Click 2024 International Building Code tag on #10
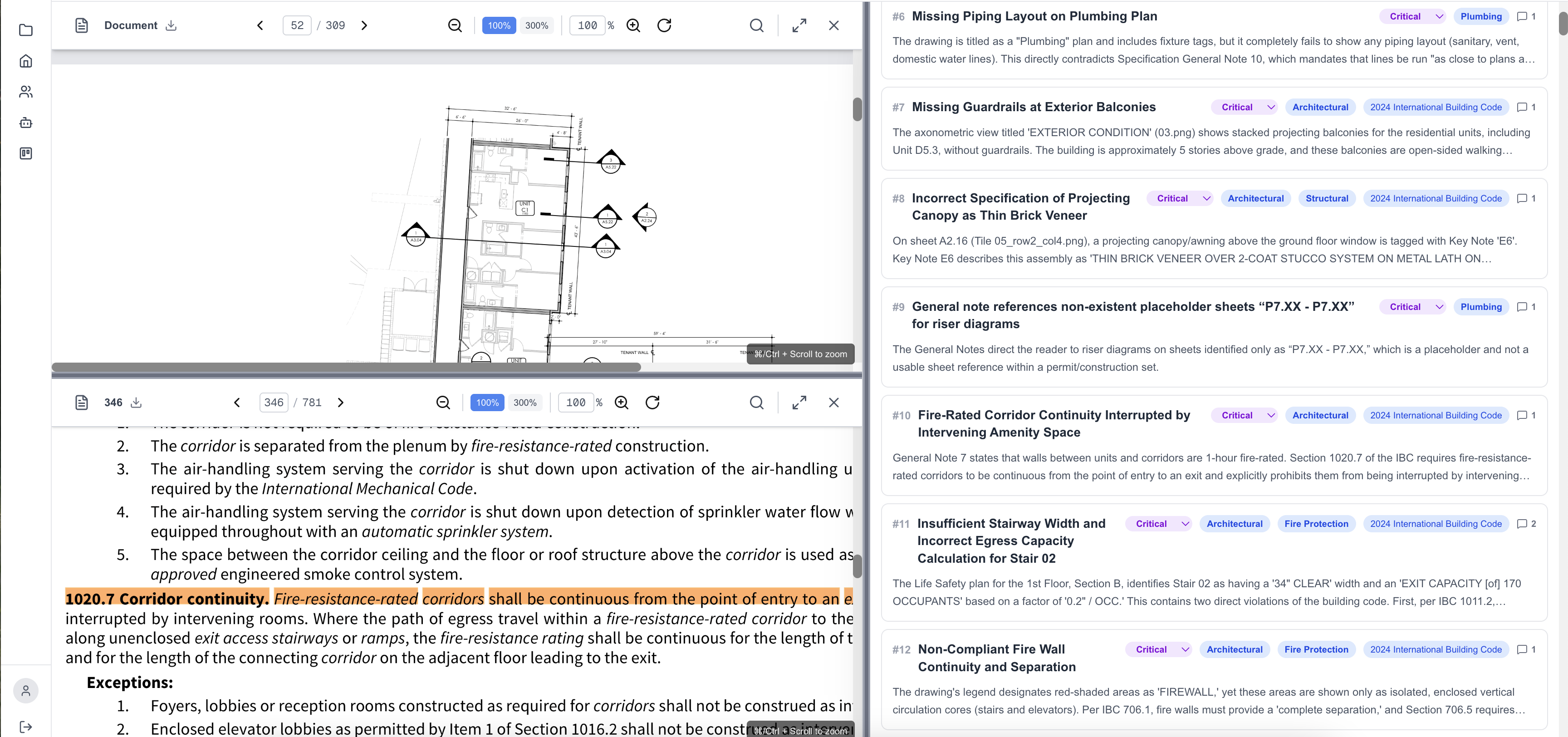The height and width of the screenshot is (737, 1568). (x=1436, y=415)
